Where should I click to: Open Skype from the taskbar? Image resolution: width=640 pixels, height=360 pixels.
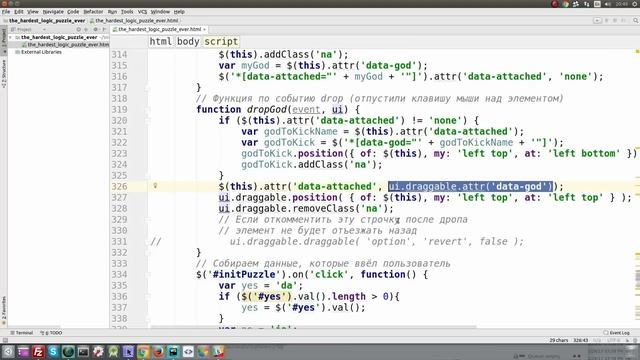coord(53,351)
